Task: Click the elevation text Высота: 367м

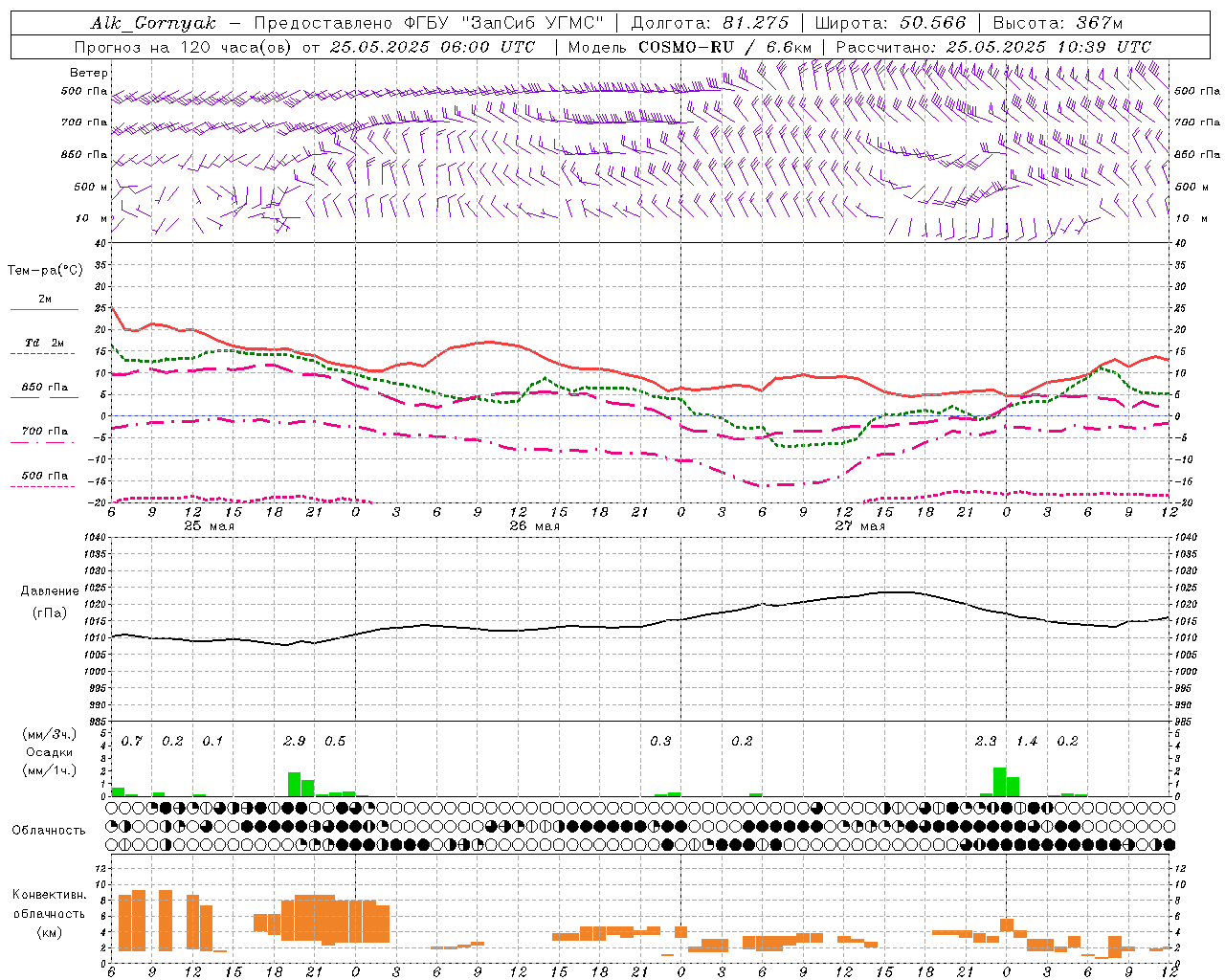Action: [x=1058, y=23]
